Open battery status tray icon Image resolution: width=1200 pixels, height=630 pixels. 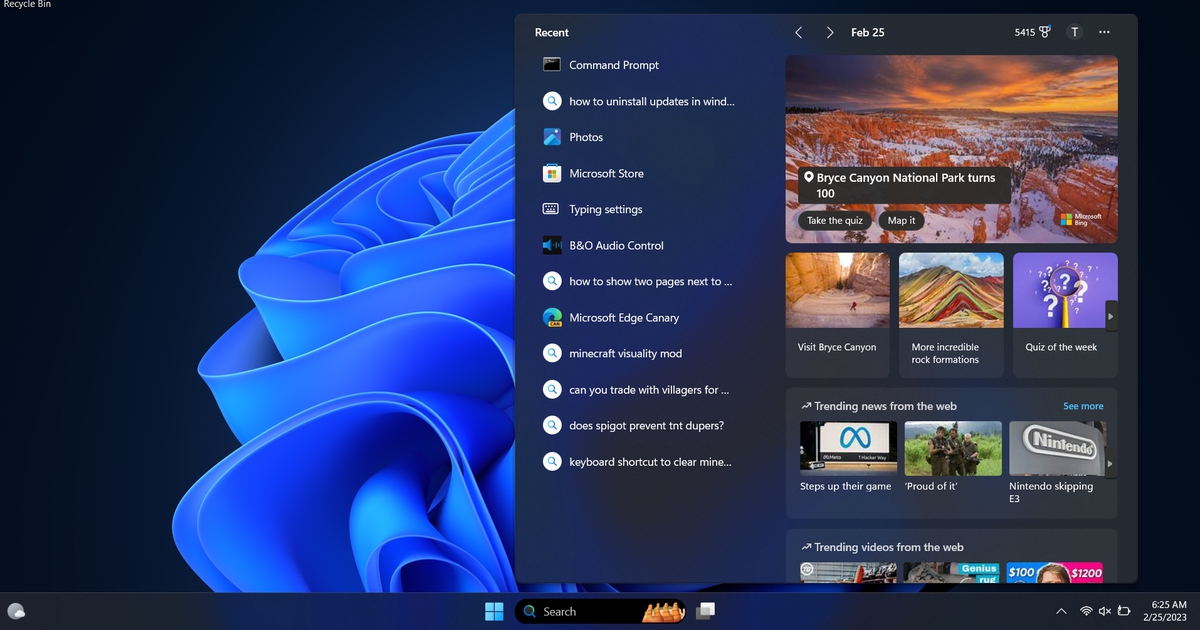click(1124, 611)
